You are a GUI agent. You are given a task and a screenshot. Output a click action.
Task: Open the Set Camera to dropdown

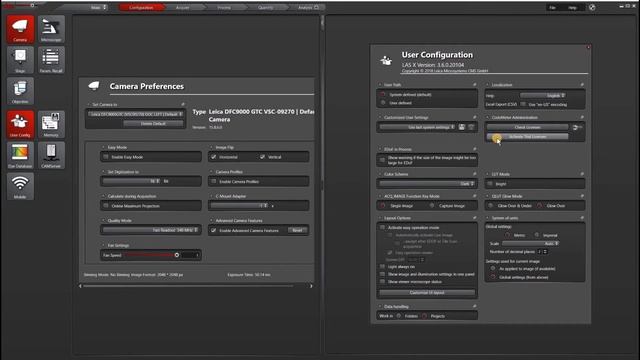click(x=136, y=114)
